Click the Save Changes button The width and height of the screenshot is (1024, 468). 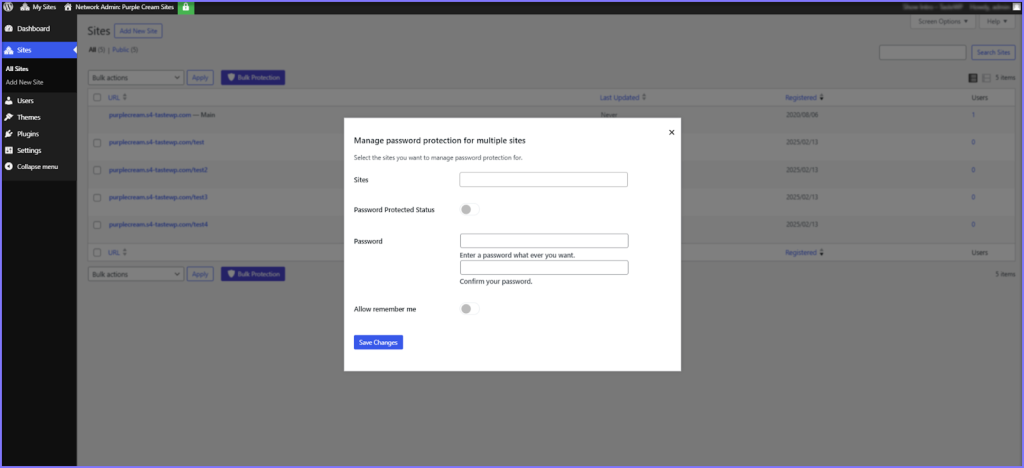coord(378,342)
